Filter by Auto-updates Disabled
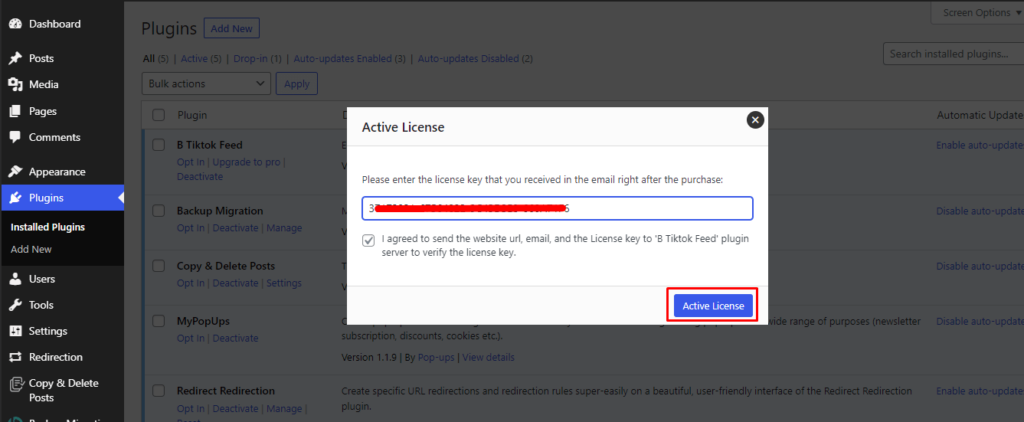The width and height of the screenshot is (1024, 422). pyautogui.click(x=468, y=59)
